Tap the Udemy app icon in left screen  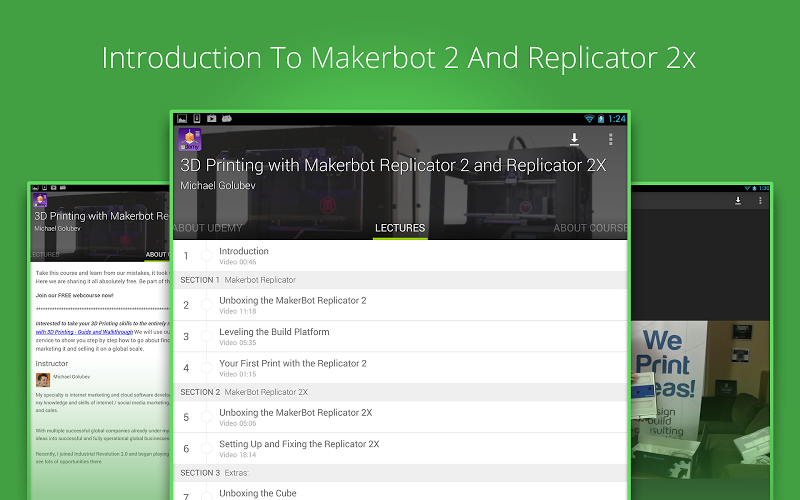click(40, 199)
